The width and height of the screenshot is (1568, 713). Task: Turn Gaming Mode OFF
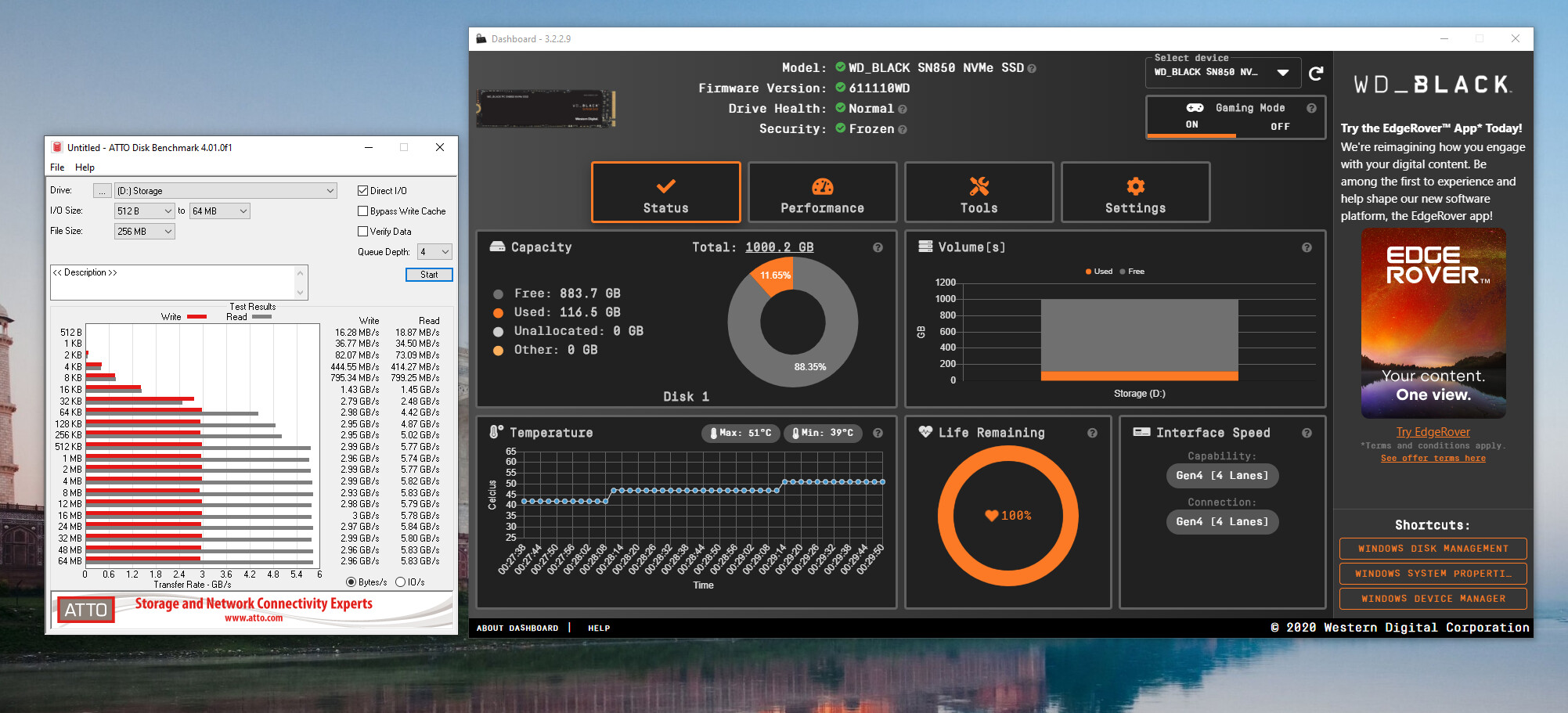(1280, 126)
